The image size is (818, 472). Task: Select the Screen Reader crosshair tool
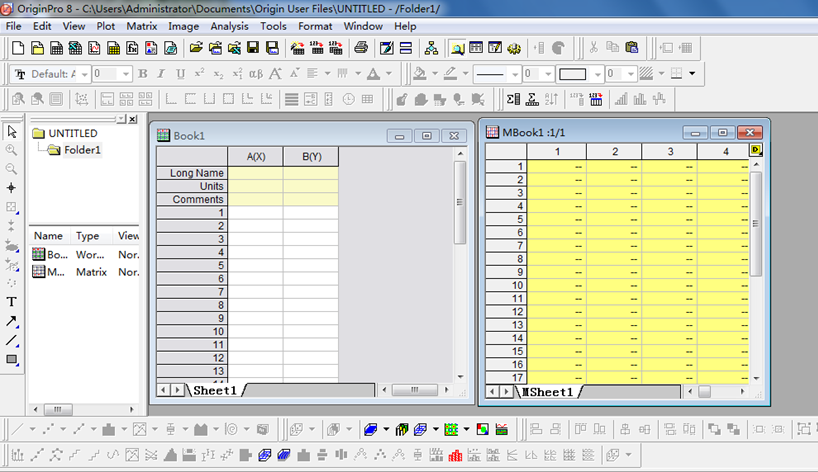pyautogui.click(x=12, y=188)
